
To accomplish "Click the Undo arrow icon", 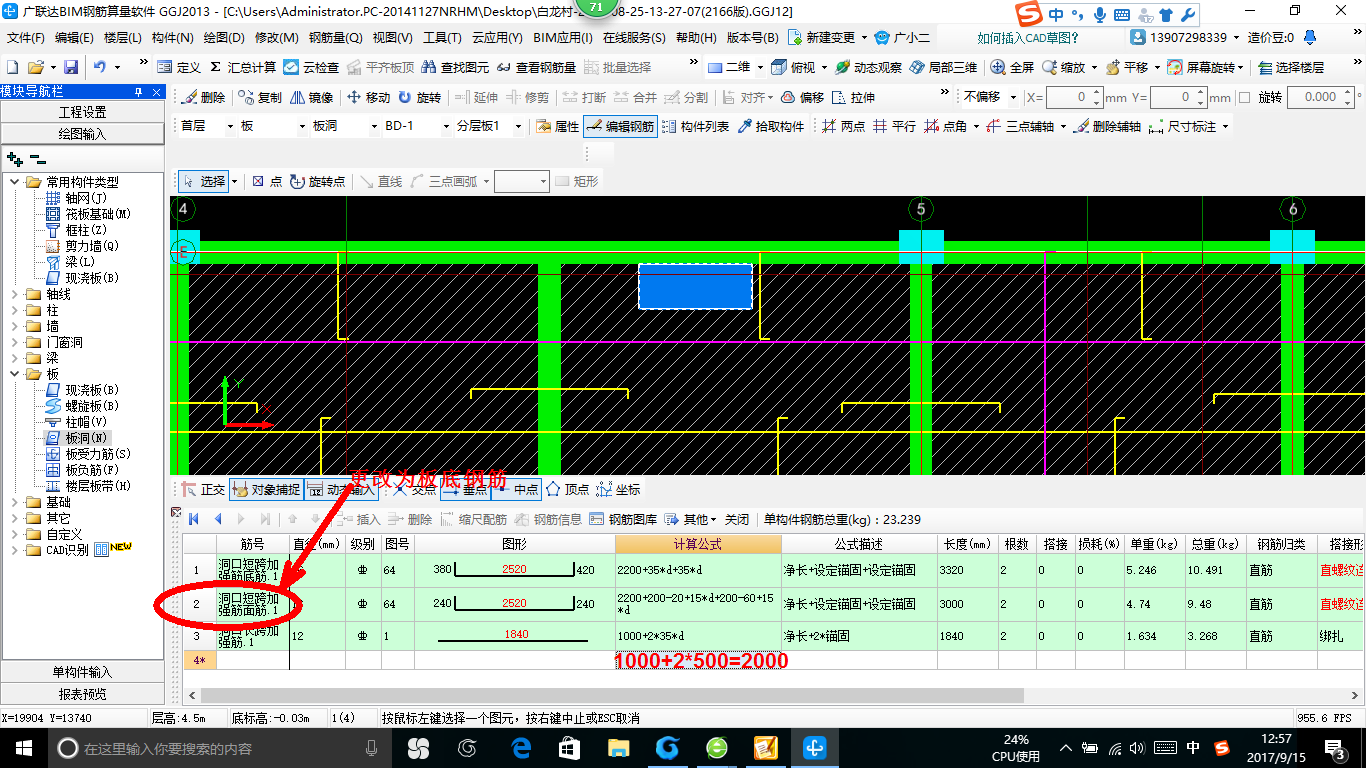I will (x=100, y=67).
